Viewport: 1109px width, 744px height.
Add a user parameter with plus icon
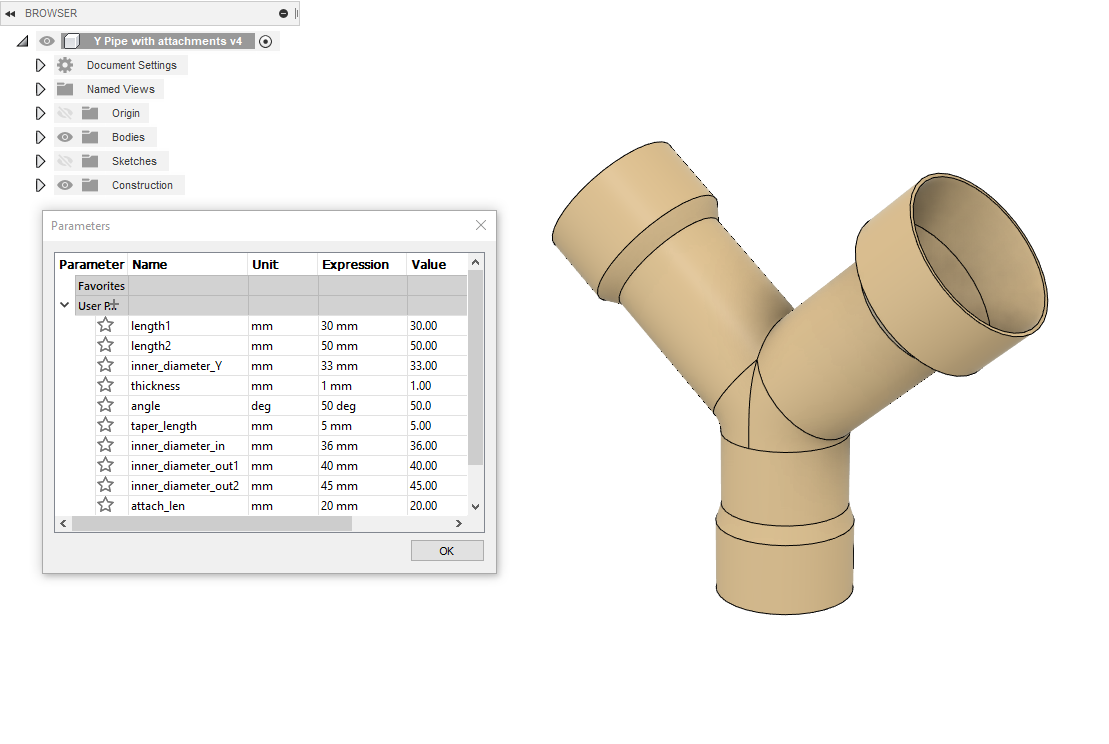pos(114,306)
